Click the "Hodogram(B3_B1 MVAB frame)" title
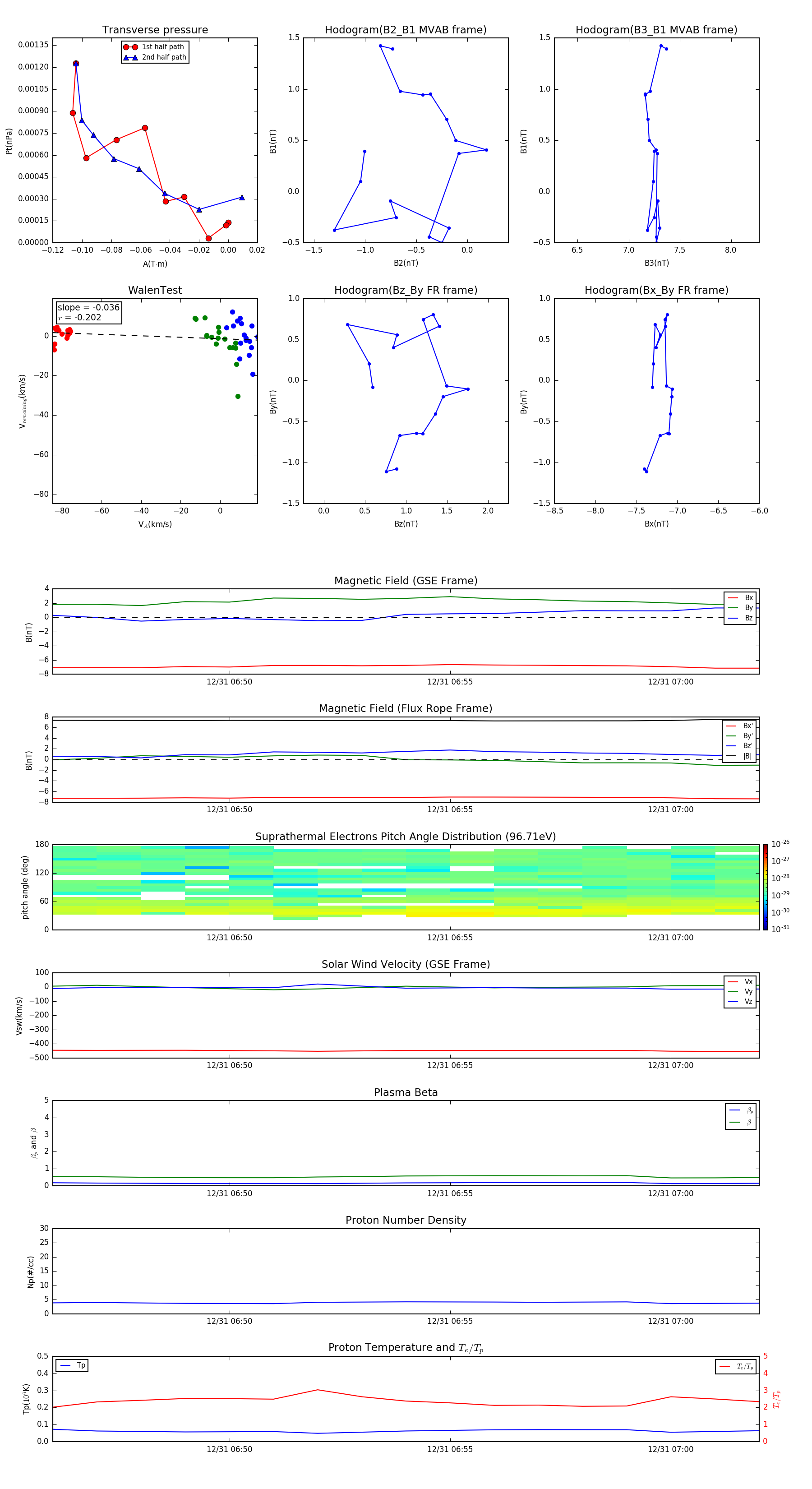Image resolution: width=812 pixels, height=1489 pixels. coord(656,29)
